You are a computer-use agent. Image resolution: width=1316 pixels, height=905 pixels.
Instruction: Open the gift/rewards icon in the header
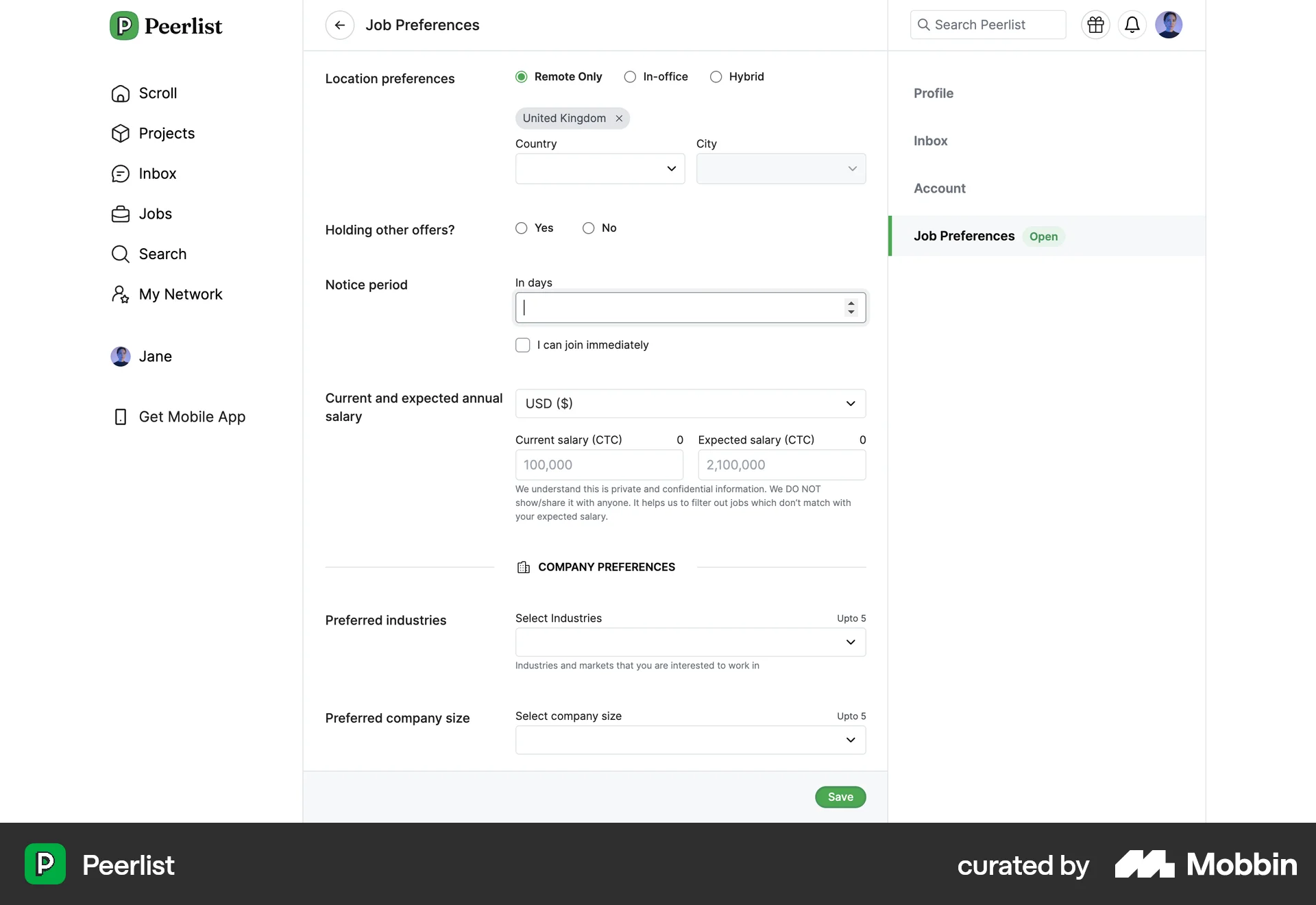click(1095, 25)
